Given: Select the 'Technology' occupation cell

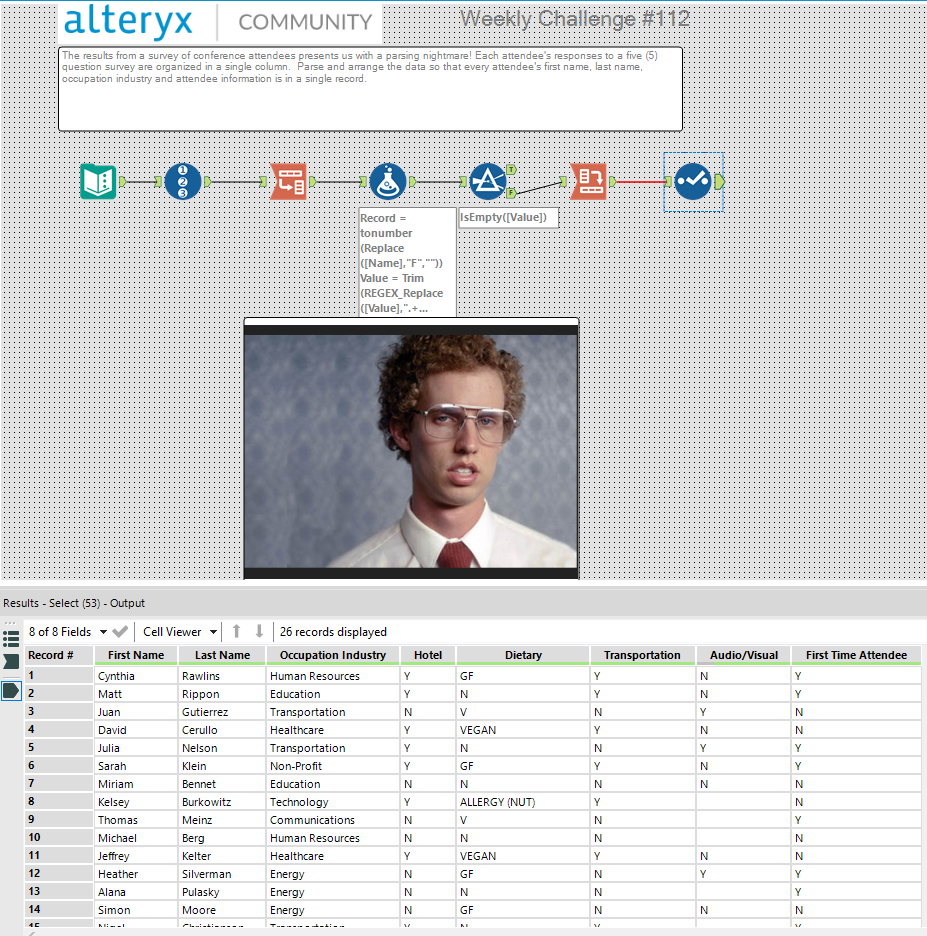Looking at the screenshot, I should pyautogui.click(x=332, y=802).
